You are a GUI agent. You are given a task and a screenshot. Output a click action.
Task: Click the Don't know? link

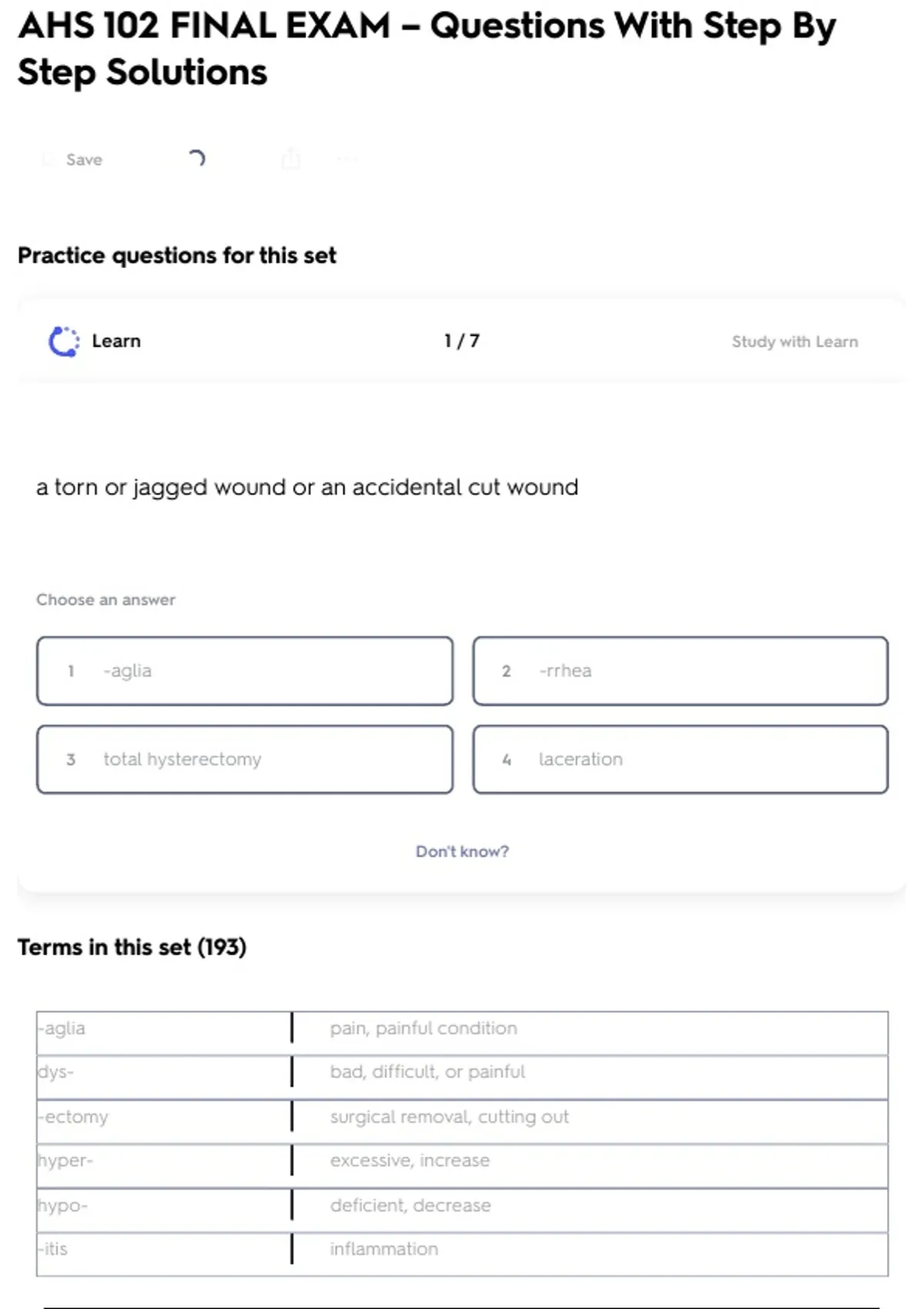tap(462, 852)
